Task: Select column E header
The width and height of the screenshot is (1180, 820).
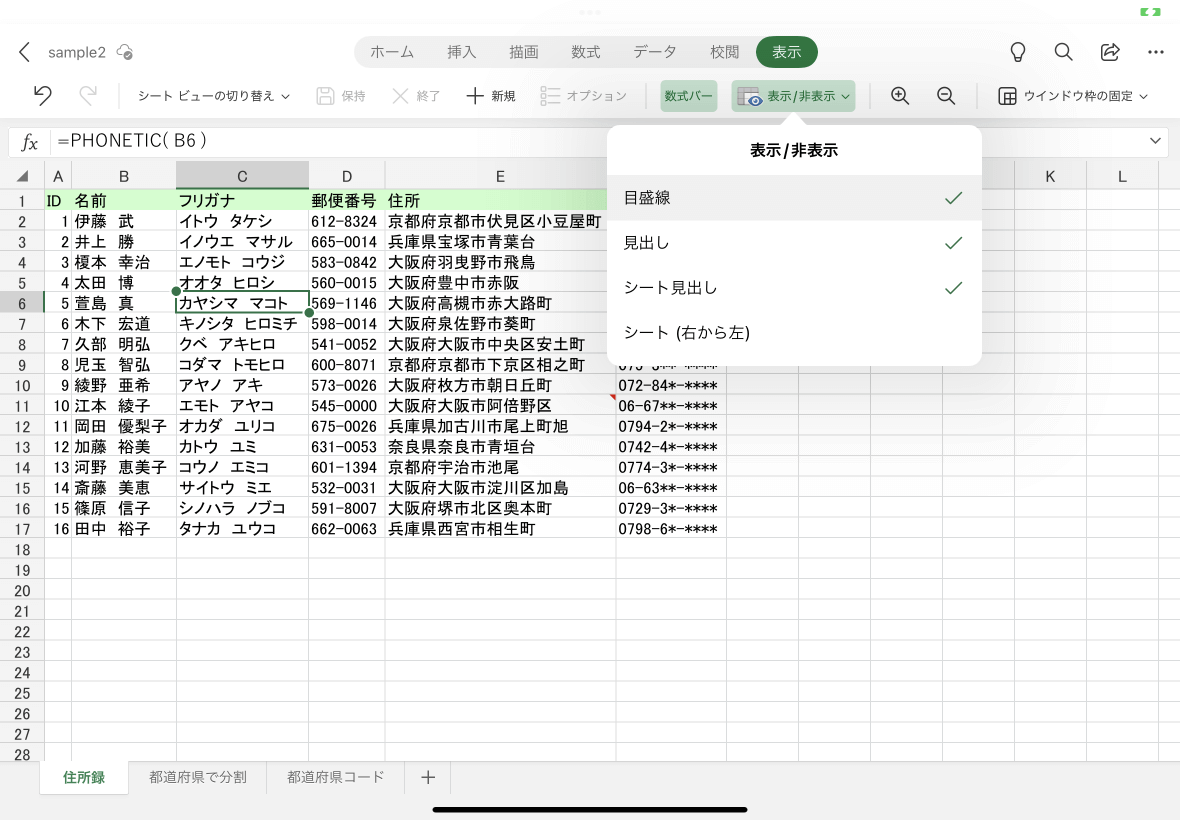Action: [500, 176]
